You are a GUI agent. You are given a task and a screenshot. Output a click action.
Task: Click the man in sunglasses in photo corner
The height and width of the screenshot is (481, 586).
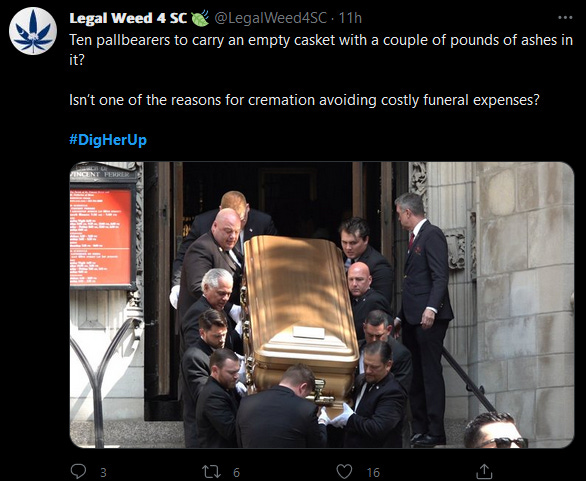495,431
